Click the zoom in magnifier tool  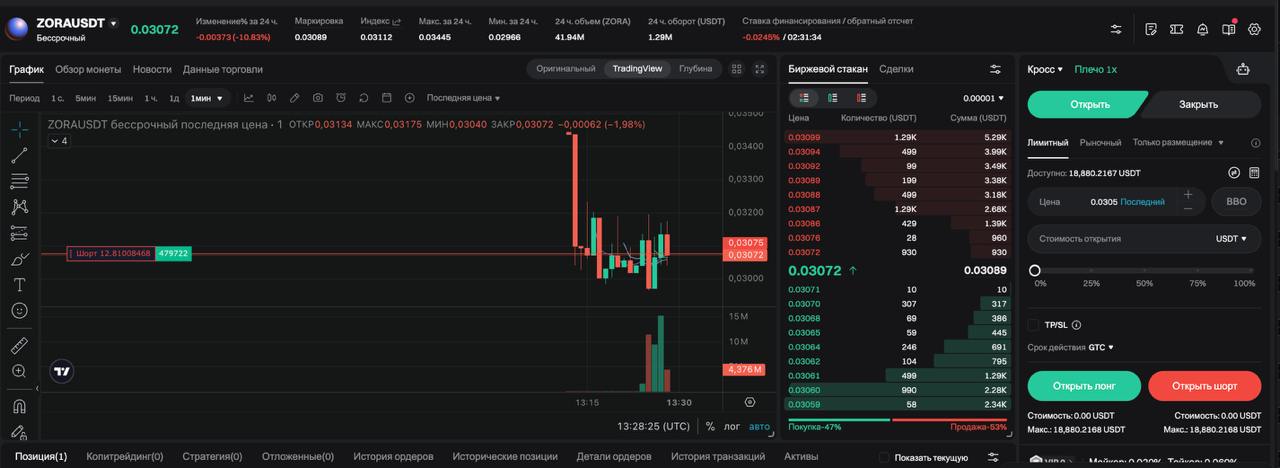(19, 371)
